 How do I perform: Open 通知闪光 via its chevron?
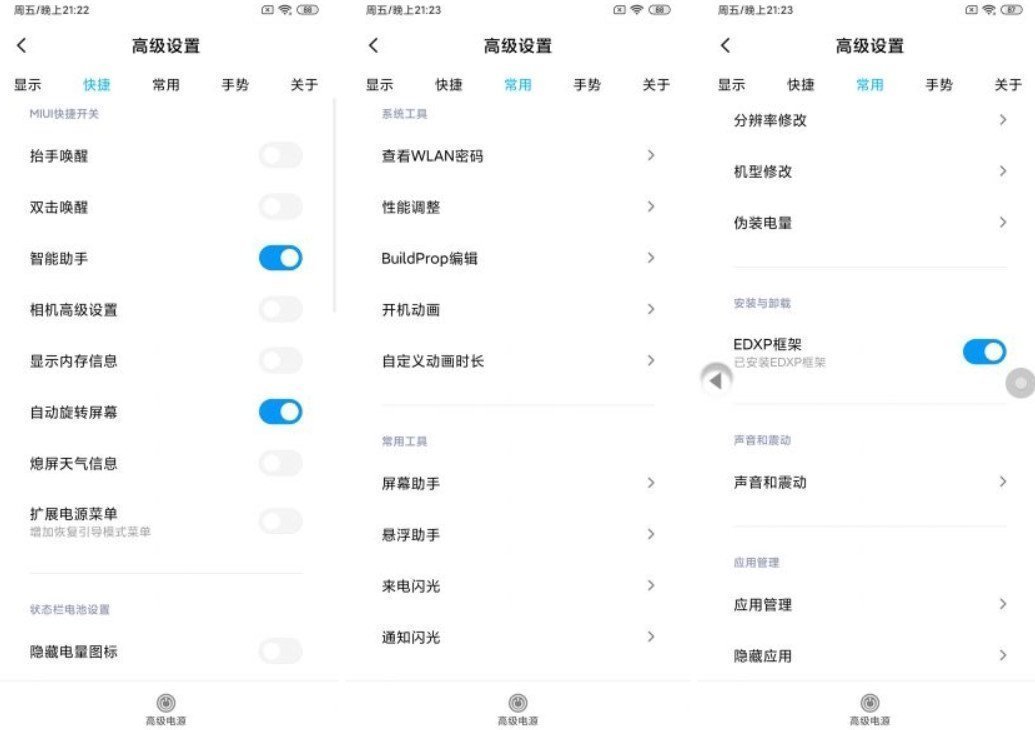pos(651,636)
